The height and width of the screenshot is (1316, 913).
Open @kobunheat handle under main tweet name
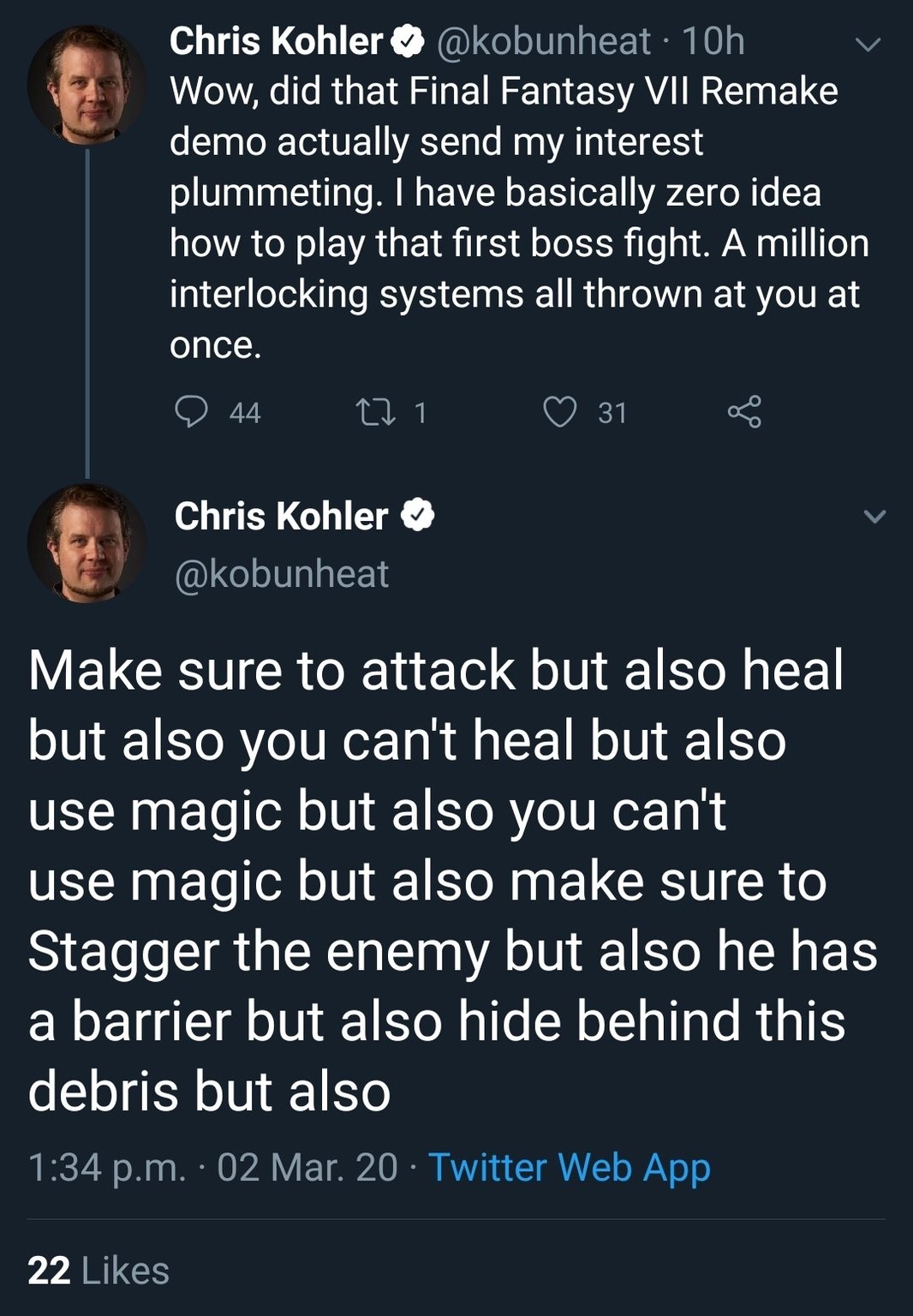click(282, 573)
